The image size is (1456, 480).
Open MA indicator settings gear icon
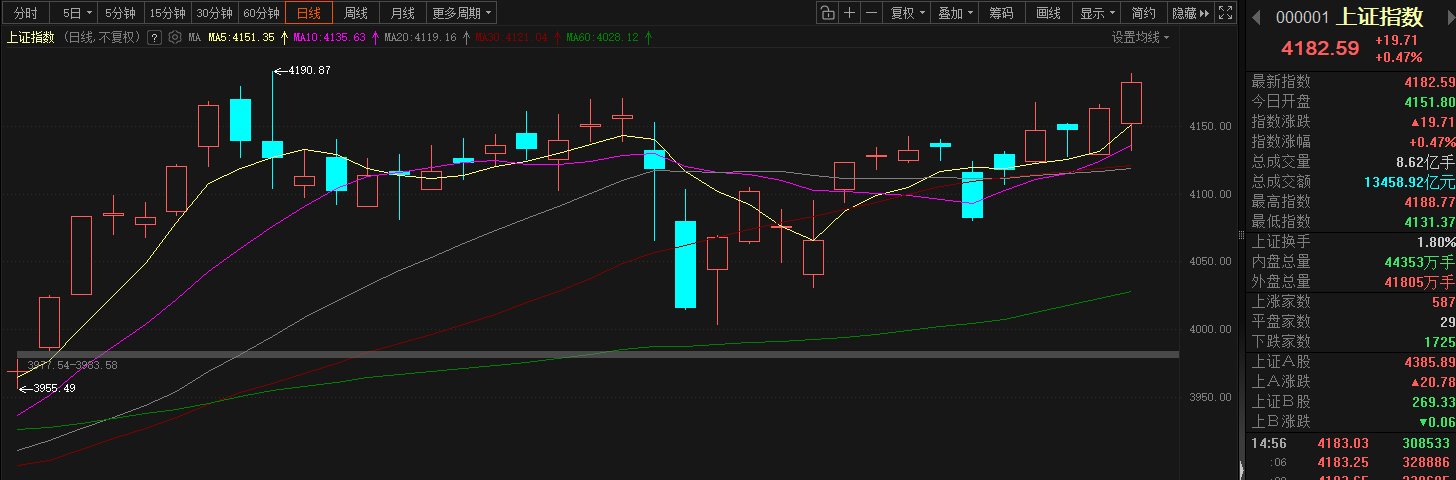point(175,38)
